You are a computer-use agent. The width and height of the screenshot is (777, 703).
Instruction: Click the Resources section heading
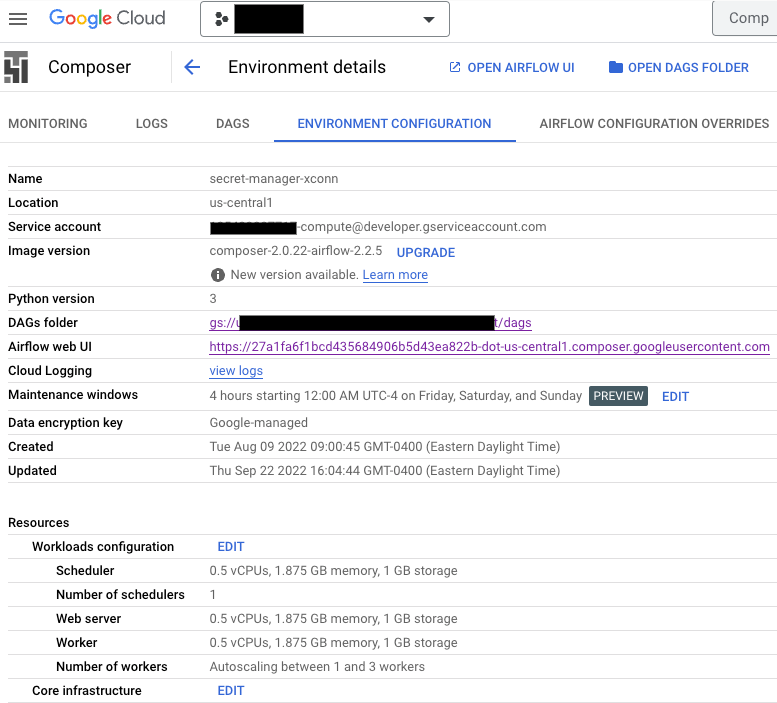click(x=39, y=523)
